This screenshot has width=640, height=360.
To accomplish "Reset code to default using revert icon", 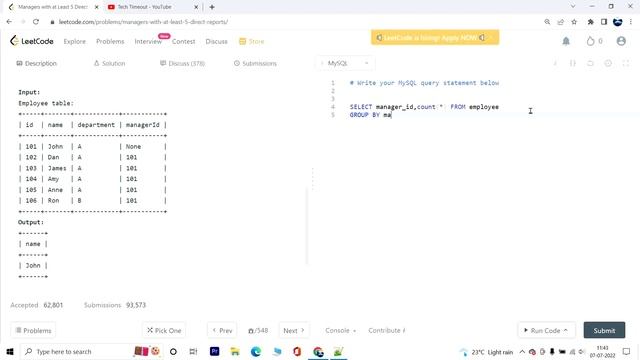I will pos(590,63).
